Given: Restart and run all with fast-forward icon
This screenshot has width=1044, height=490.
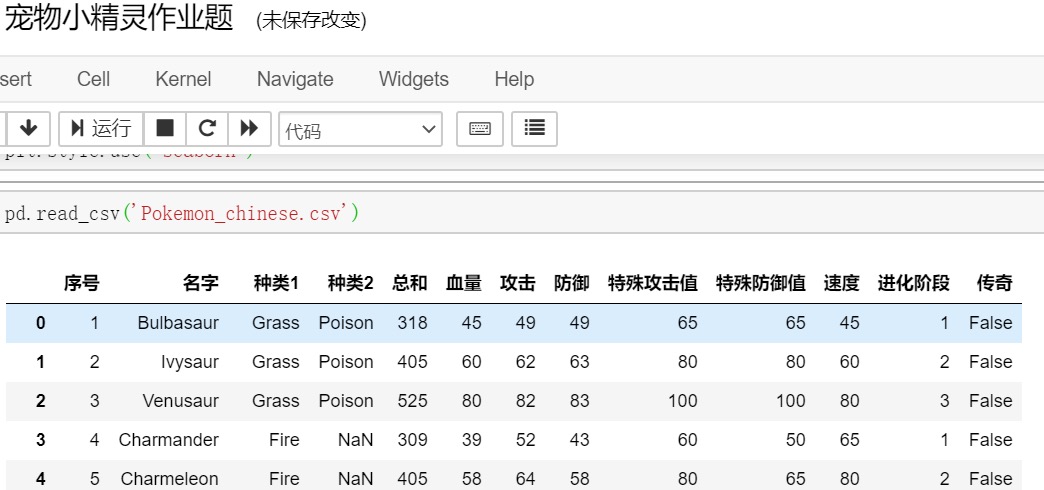Looking at the screenshot, I should tap(249, 128).
